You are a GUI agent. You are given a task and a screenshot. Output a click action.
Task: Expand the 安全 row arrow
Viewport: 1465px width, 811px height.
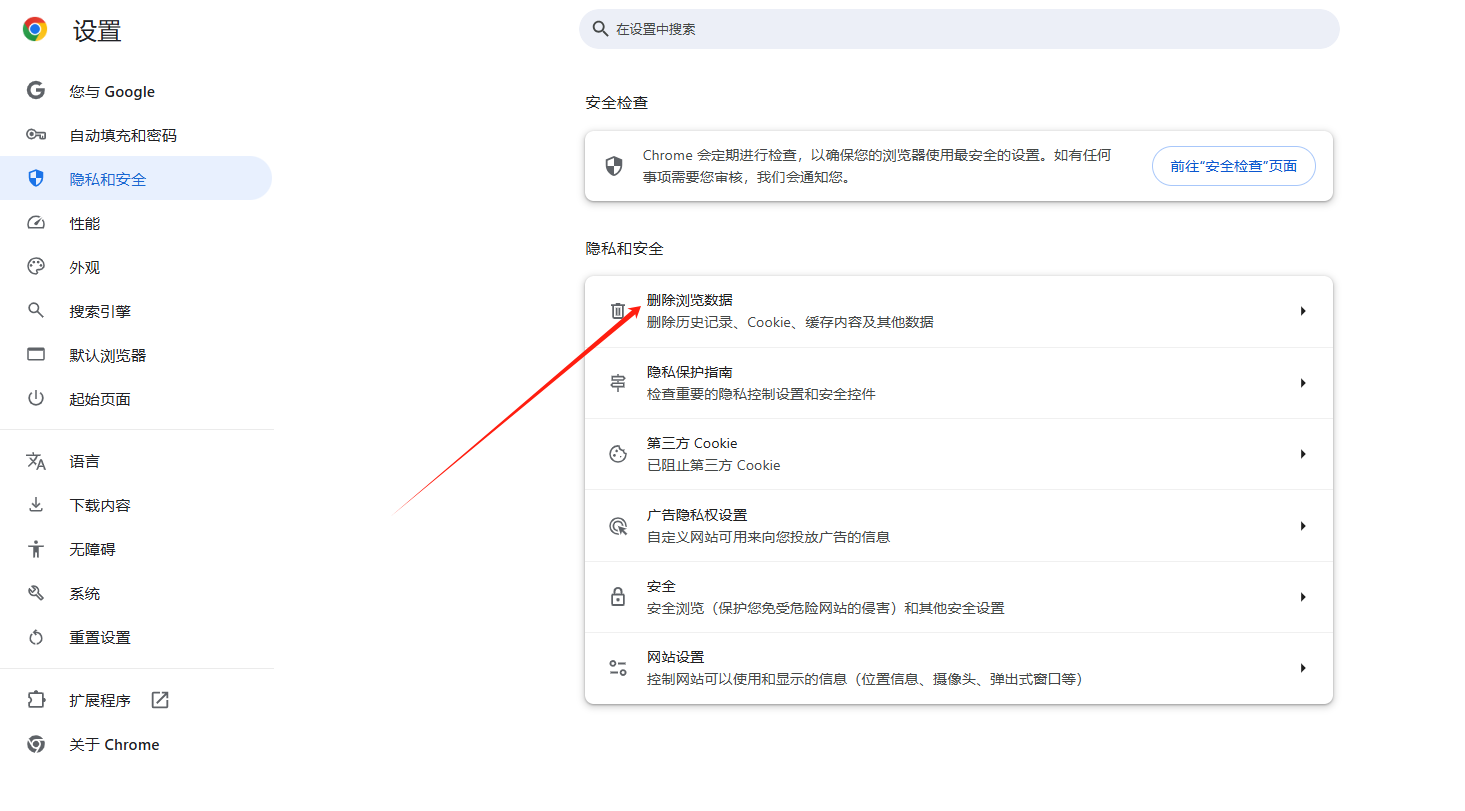pos(1303,597)
